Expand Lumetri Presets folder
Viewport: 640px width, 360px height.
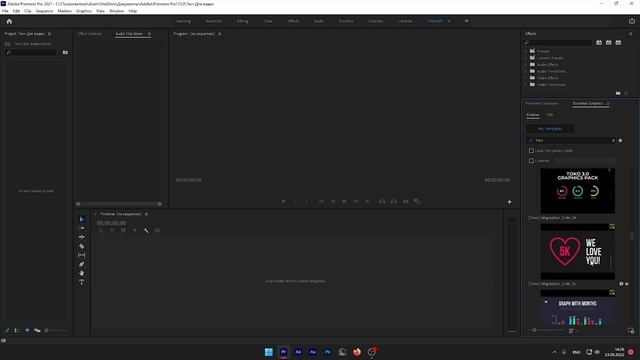point(526,58)
